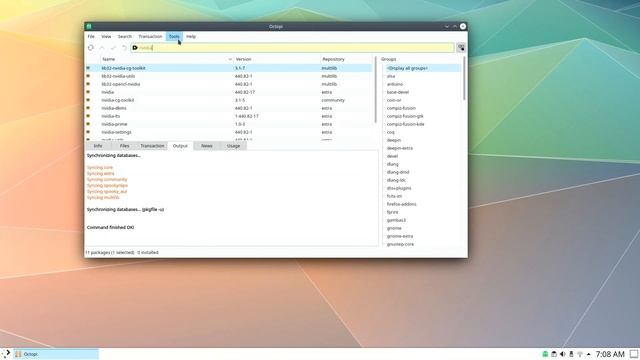Select the arduino group

tap(395, 84)
